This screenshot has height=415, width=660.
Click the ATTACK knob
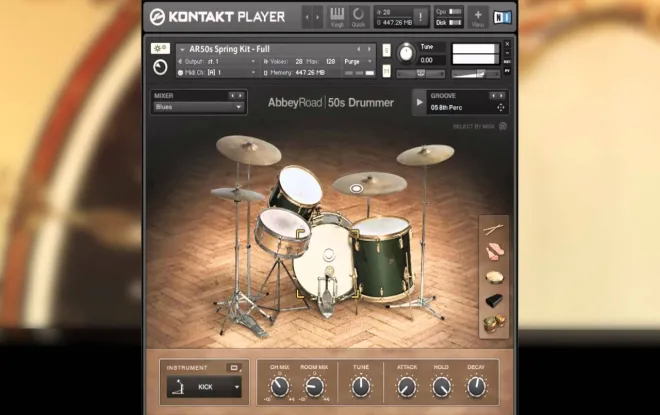point(407,387)
